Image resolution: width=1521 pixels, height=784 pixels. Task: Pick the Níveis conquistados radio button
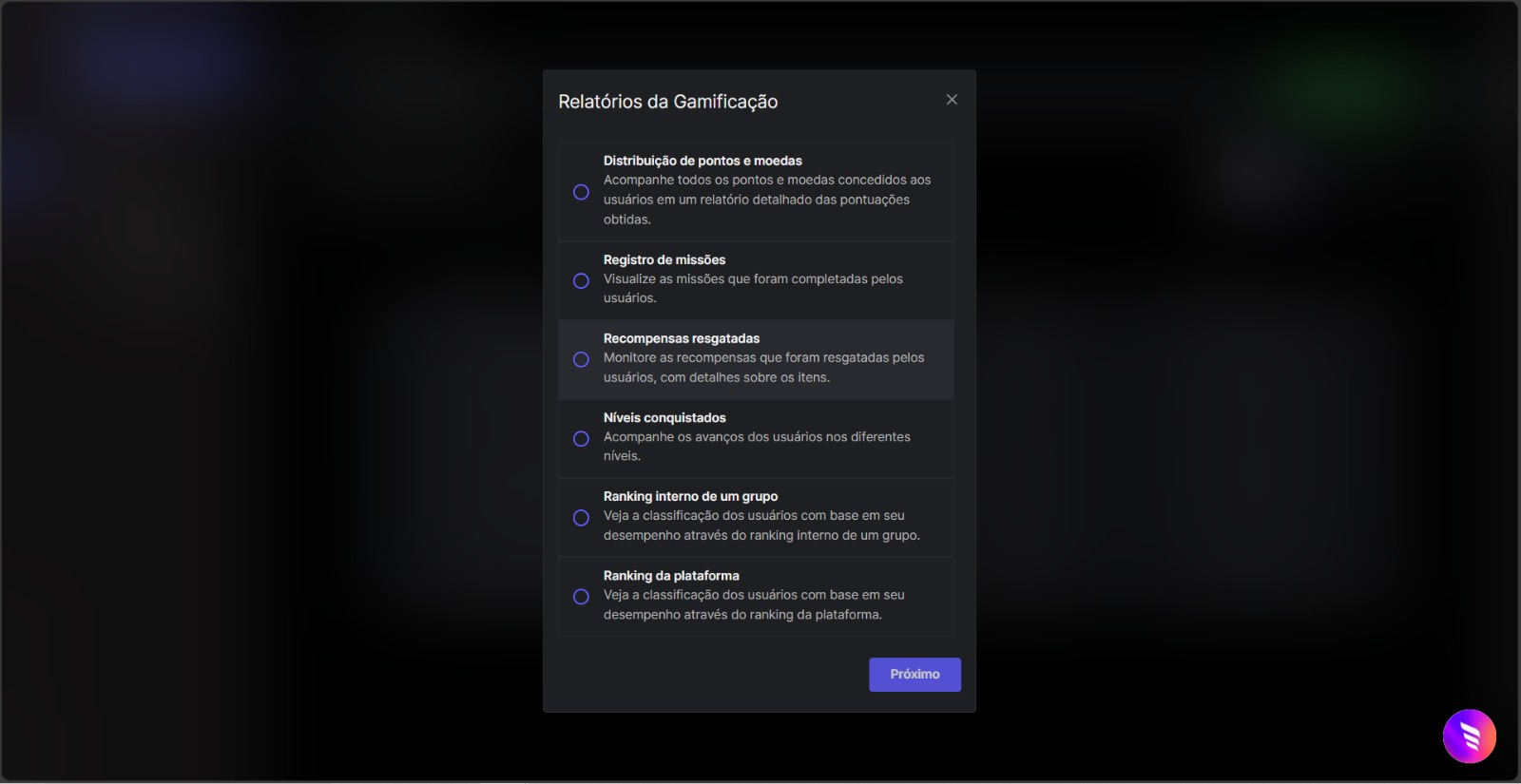(581, 439)
